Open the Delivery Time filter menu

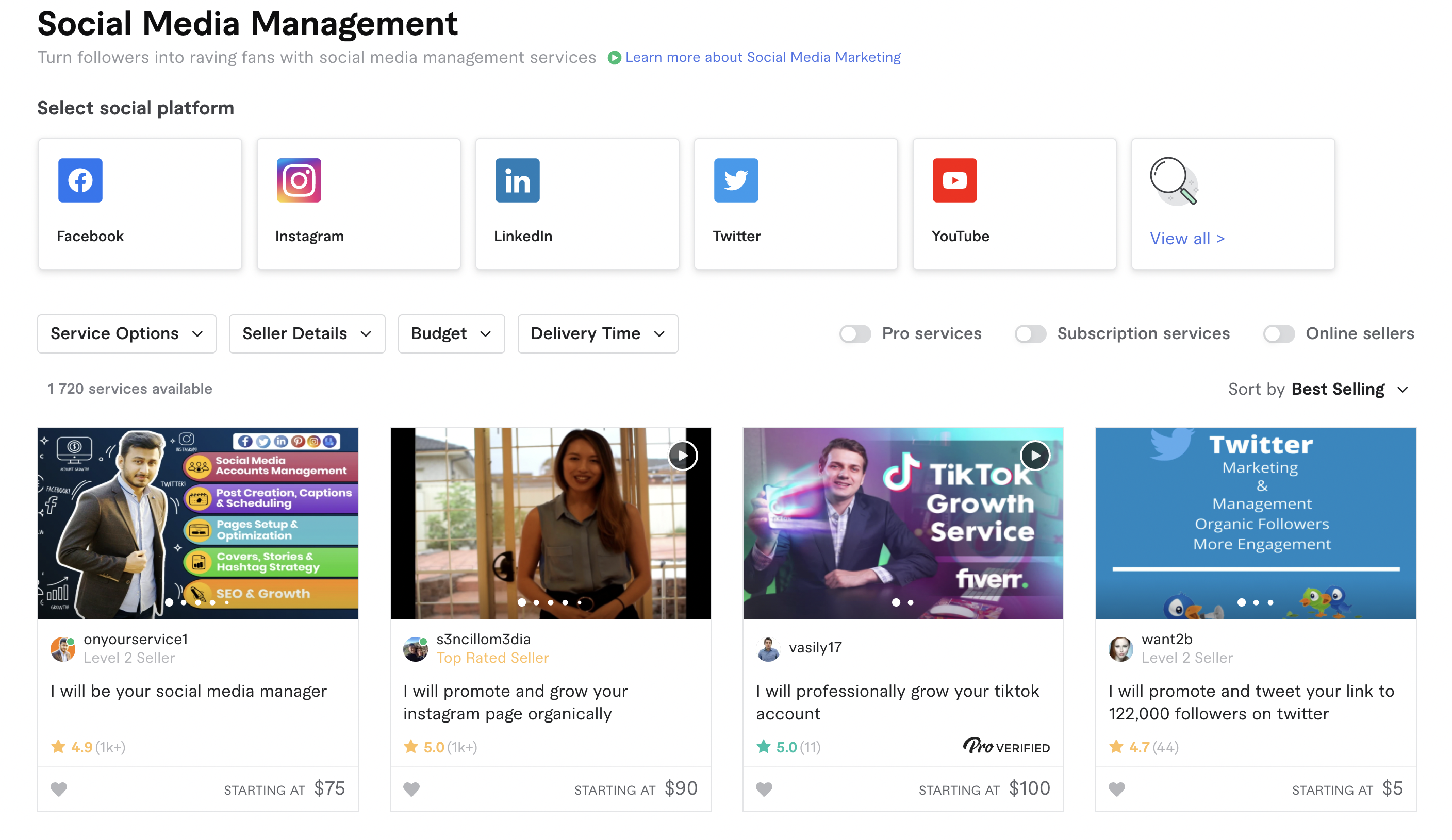pos(598,333)
